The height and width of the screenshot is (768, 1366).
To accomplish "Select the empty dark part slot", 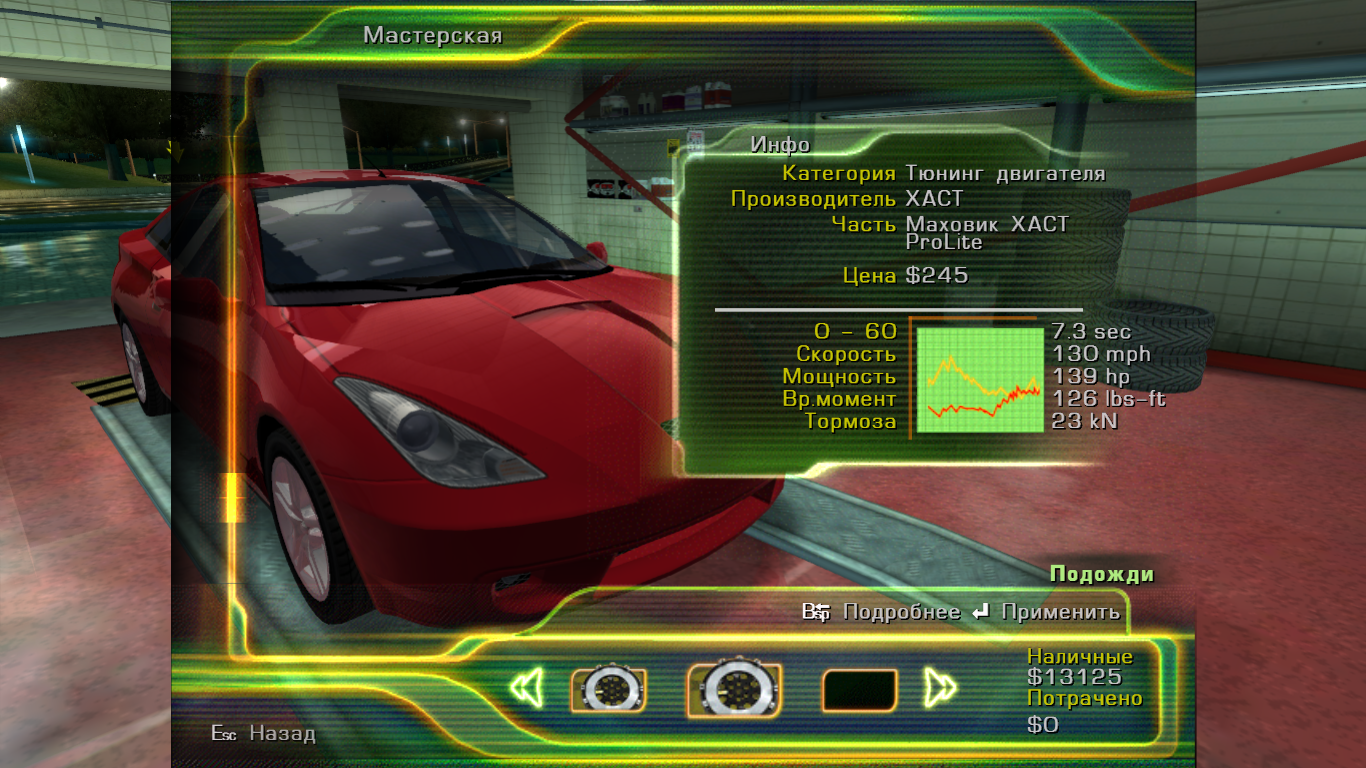I will click(x=859, y=690).
